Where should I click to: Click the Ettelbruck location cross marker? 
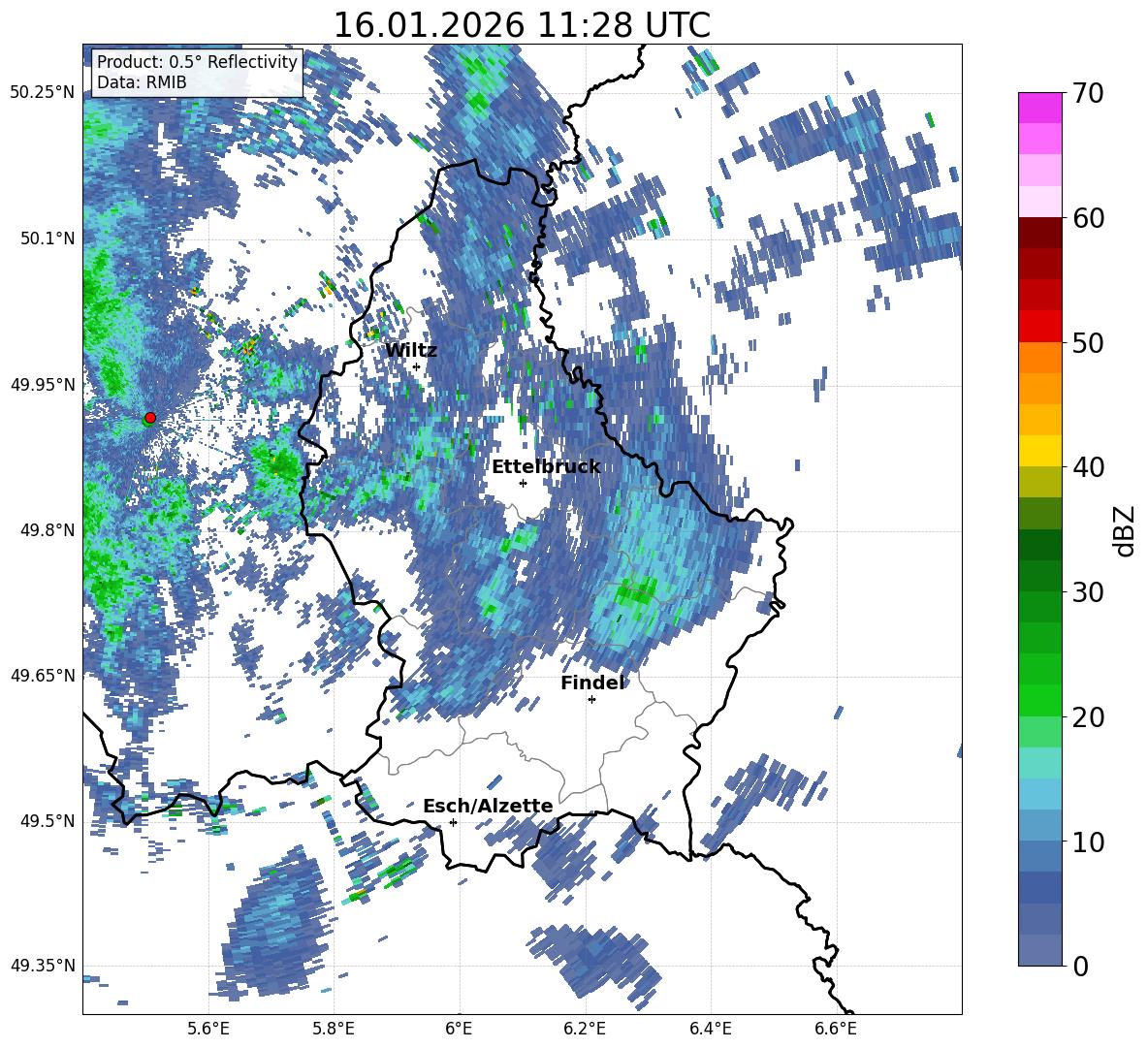(523, 483)
